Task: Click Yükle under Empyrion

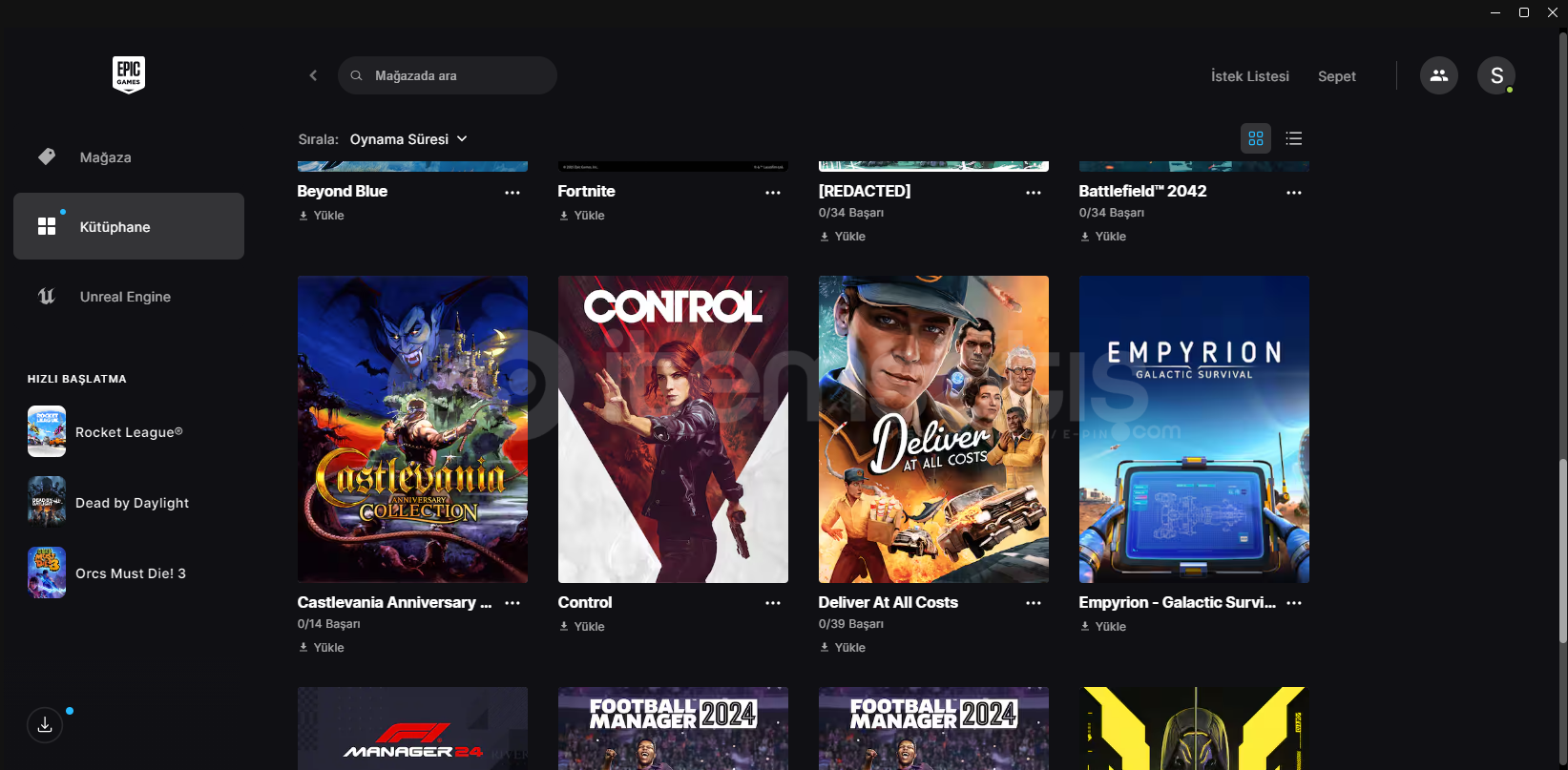Action: [x=1103, y=627]
